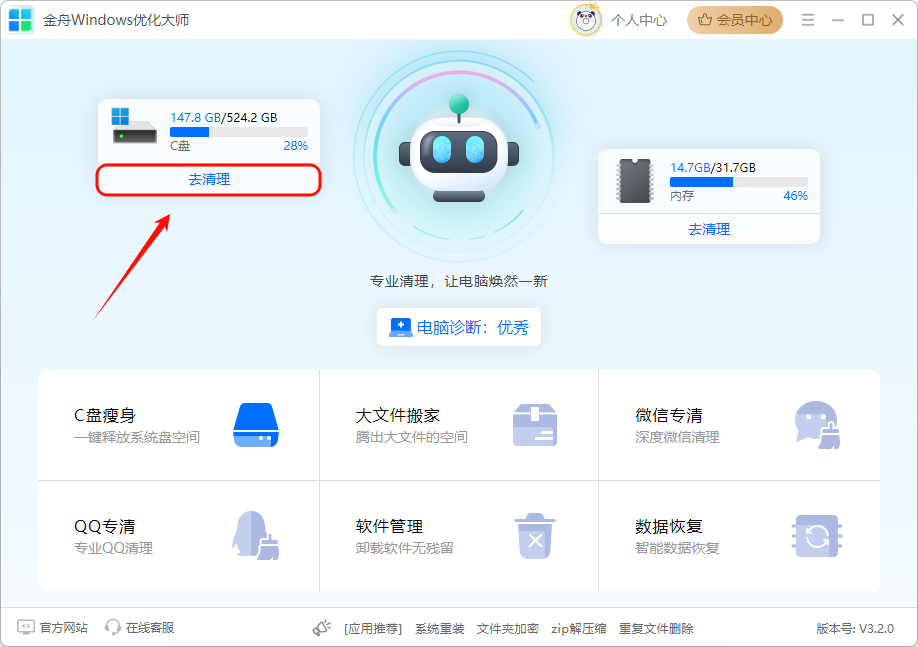Click the 147.8 GB/524.2 GB disk usage text
Viewport: 918px width, 647px height.
coord(224,118)
